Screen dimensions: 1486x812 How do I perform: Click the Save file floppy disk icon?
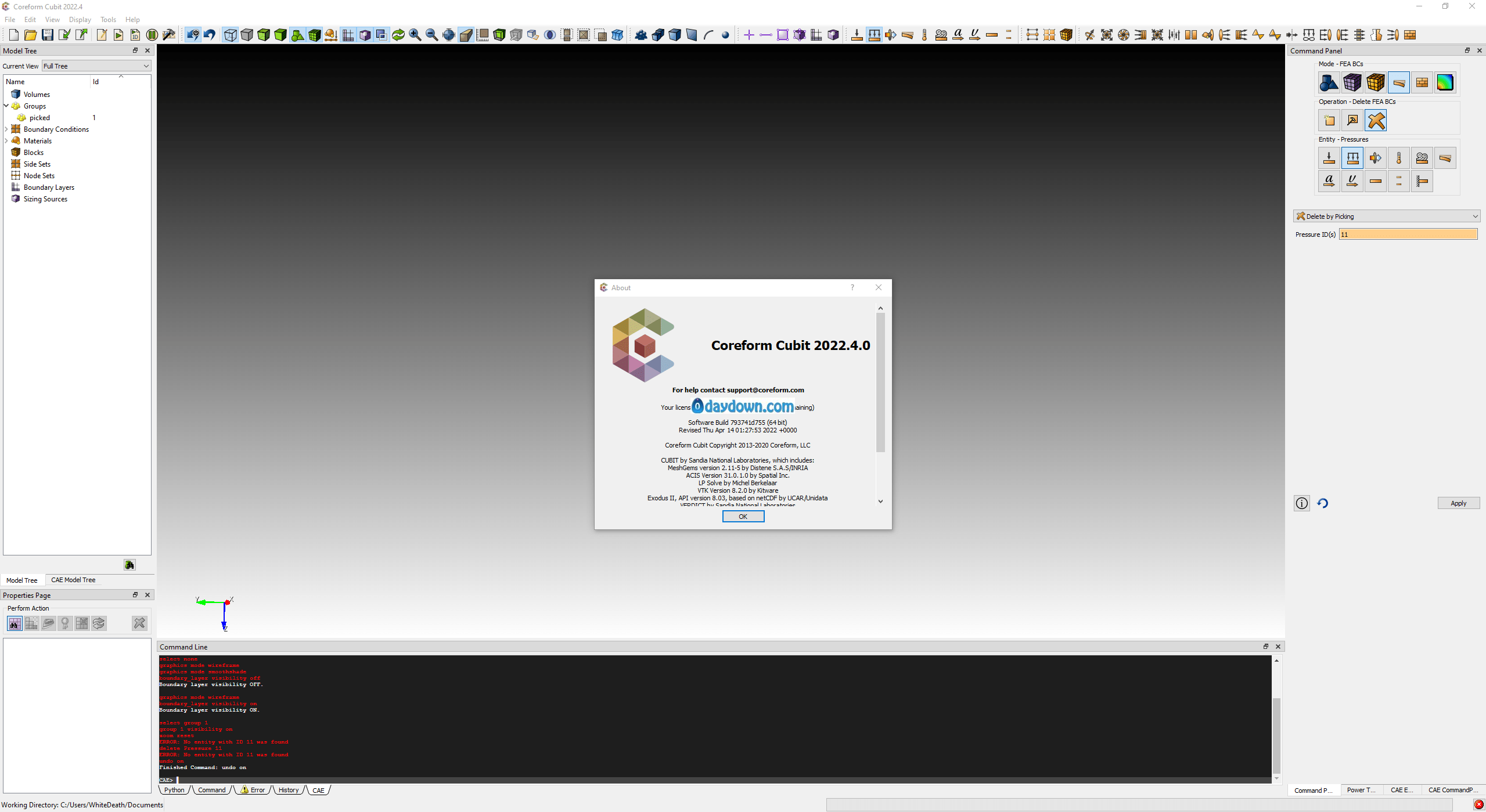click(48, 35)
